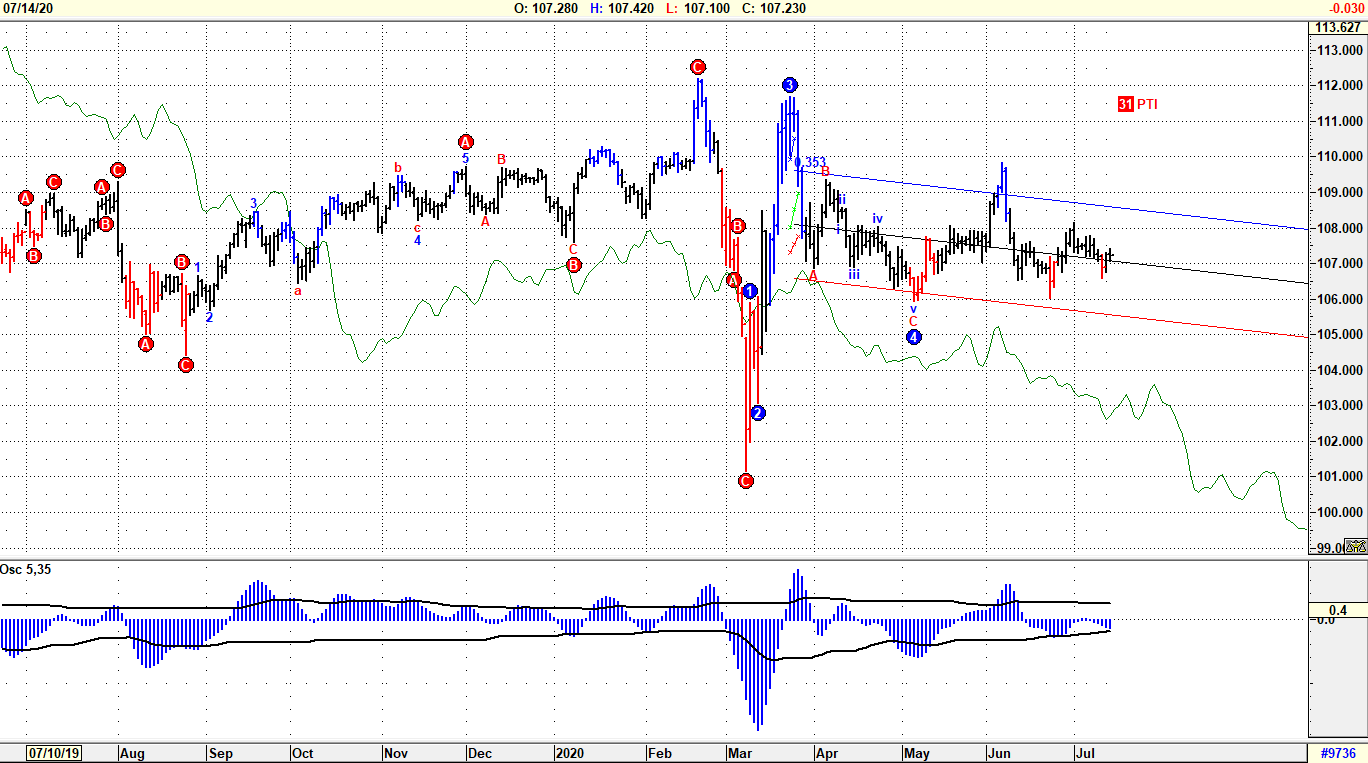This screenshot has width=1368, height=763.
Task: Click red A marker above late November peak
Action: [x=465, y=142]
